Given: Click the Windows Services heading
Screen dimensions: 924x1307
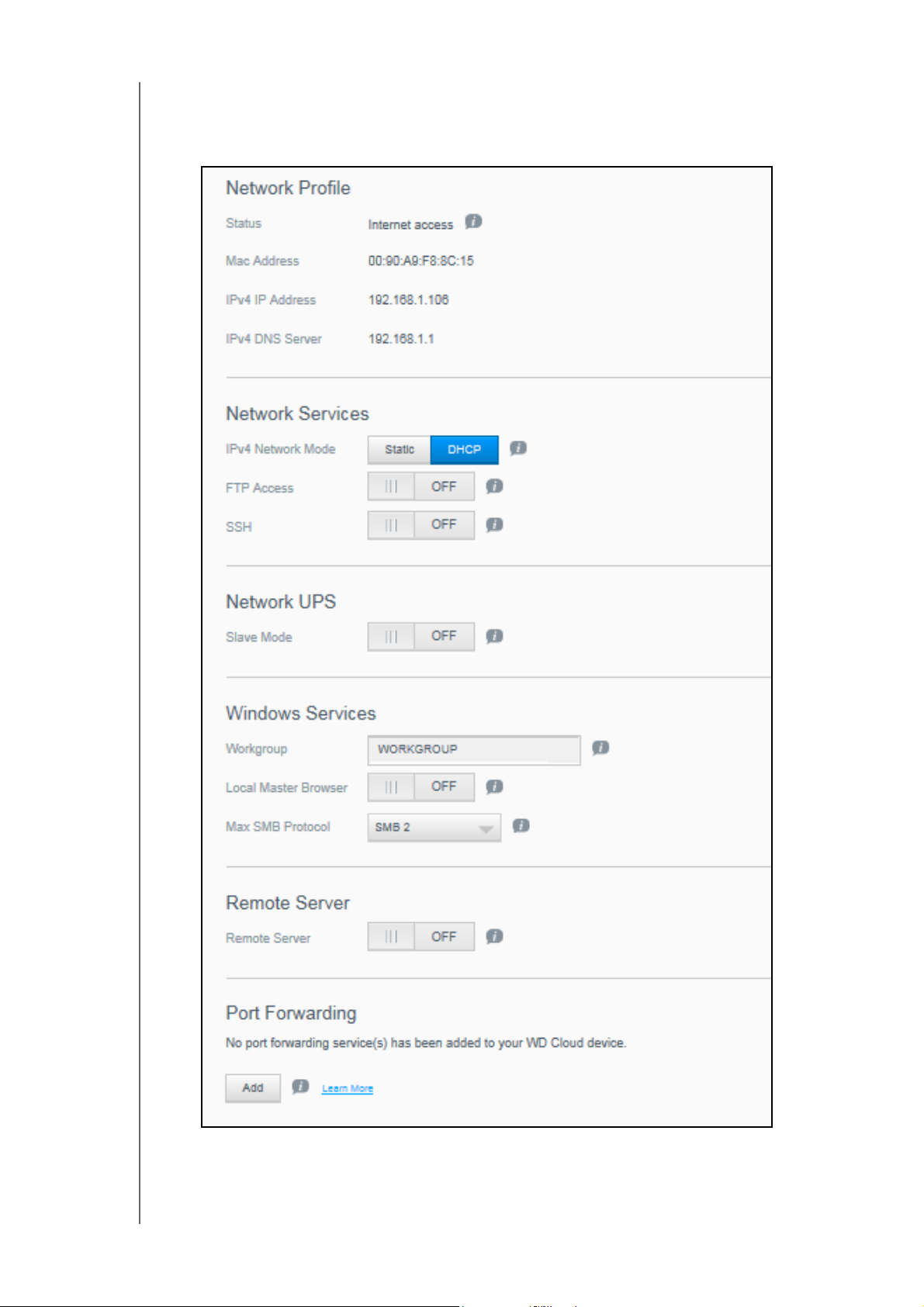Looking at the screenshot, I should (301, 713).
